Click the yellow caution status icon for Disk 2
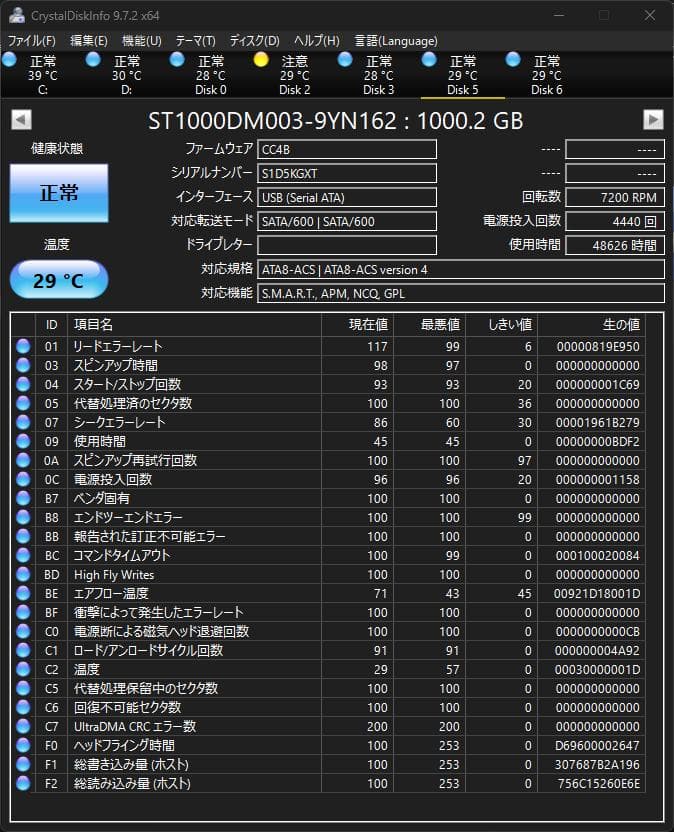The width and height of the screenshot is (674, 832). coord(261,60)
